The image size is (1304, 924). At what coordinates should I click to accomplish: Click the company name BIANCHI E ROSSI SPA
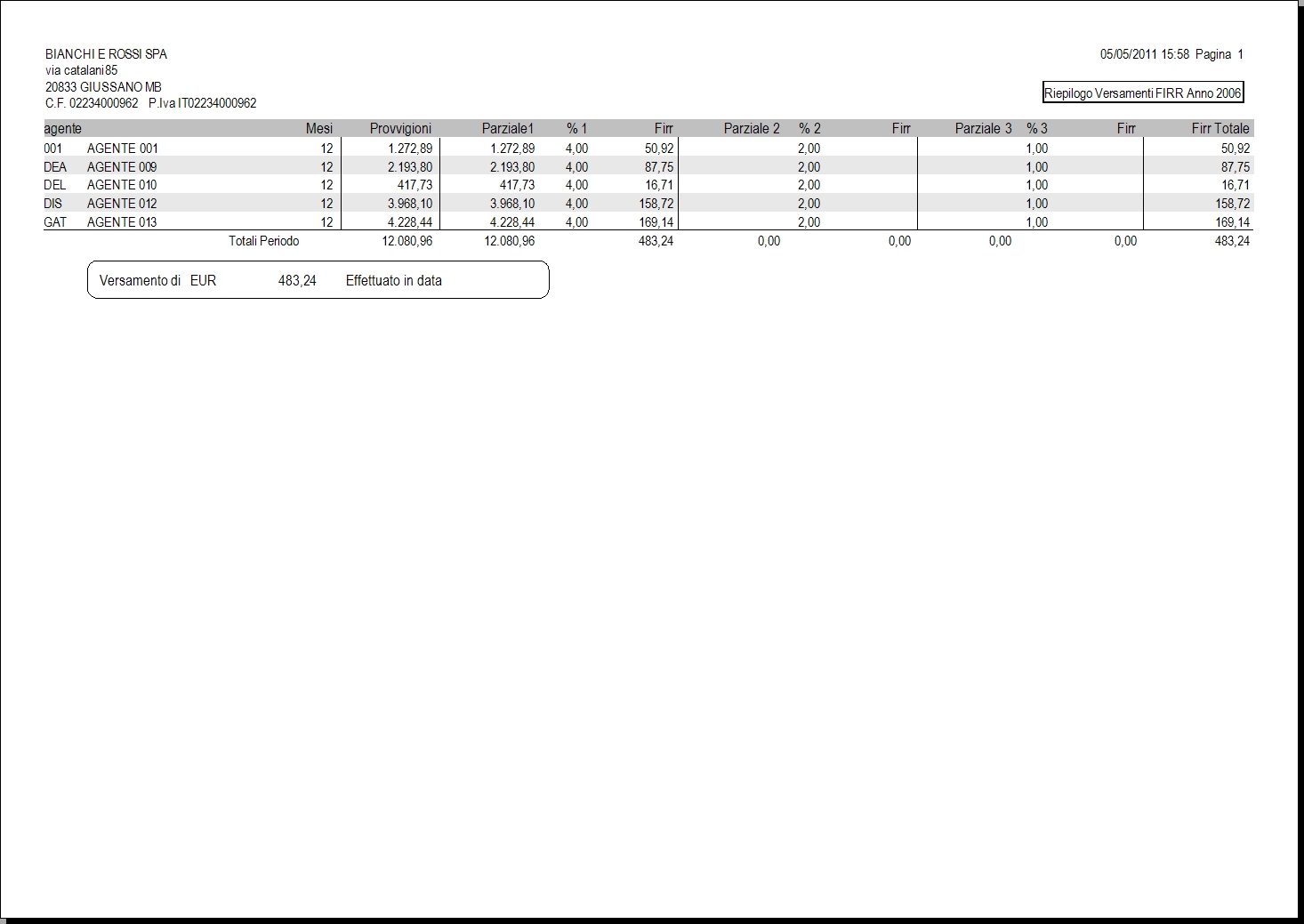(106, 54)
